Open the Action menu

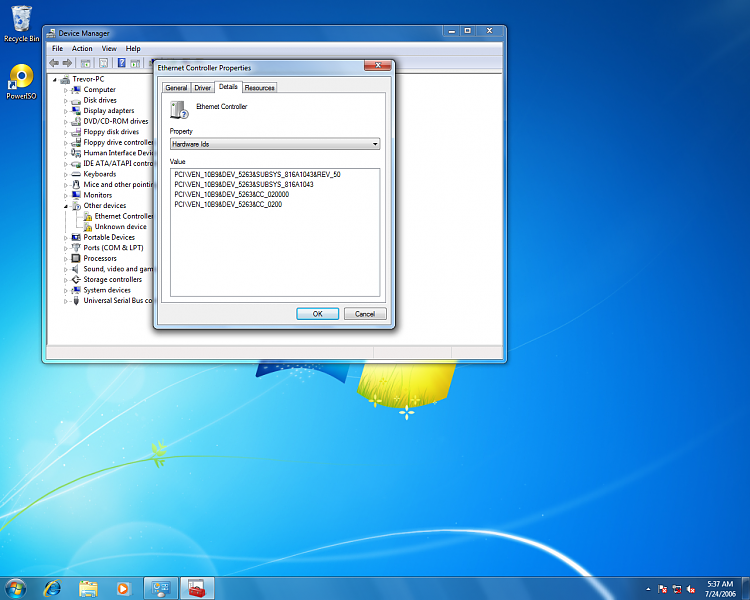82,48
